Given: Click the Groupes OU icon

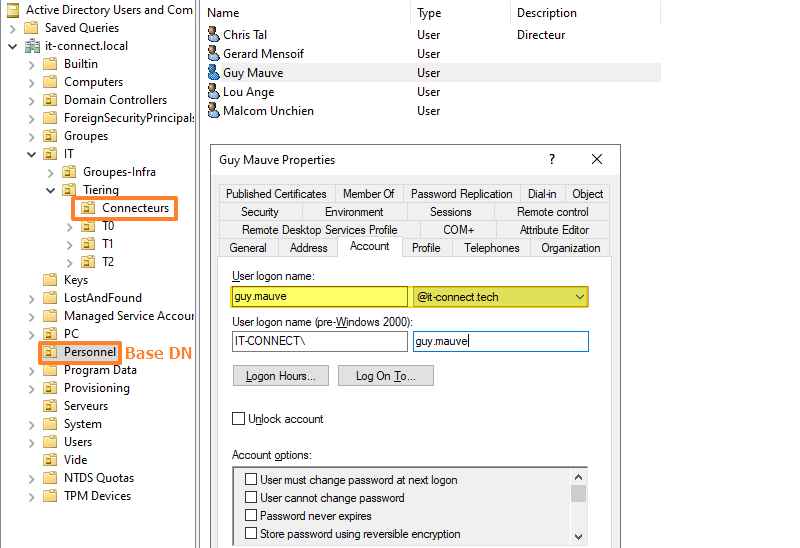Looking at the screenshot, I should tap(50, 136).
